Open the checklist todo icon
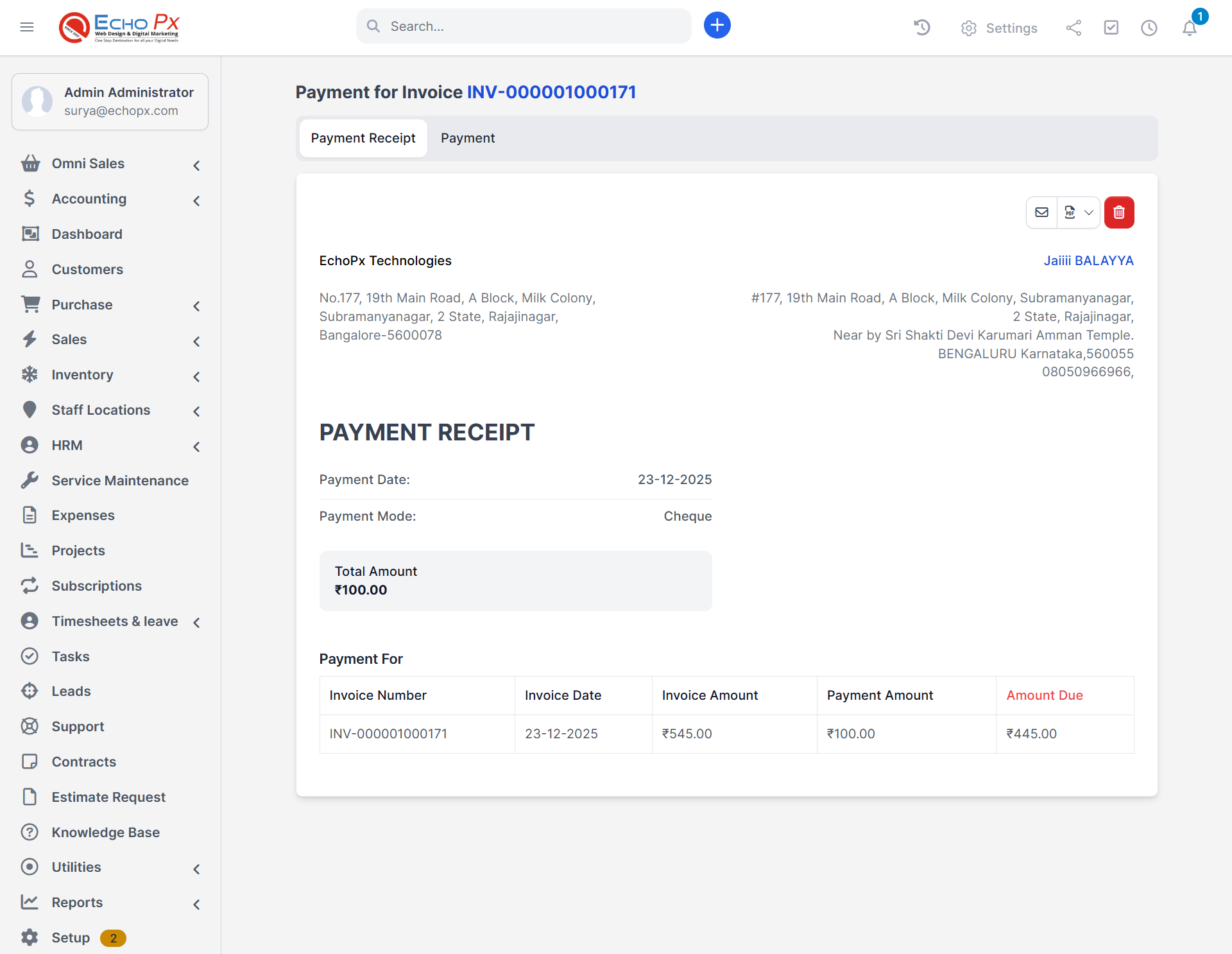 tap(1111, 28)
